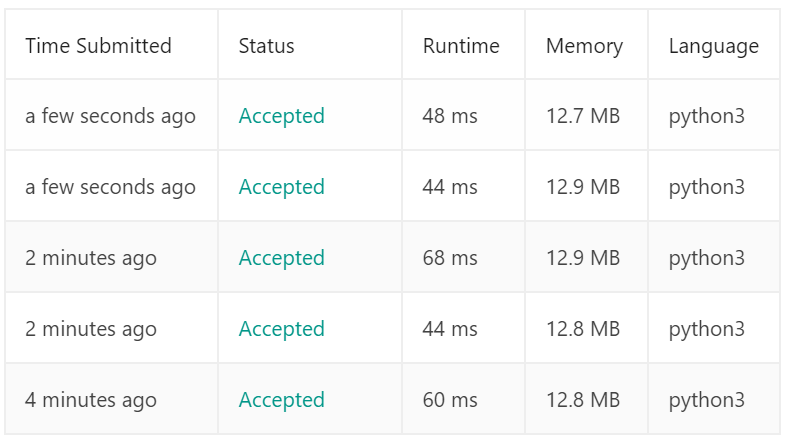
Task: Click the Time Submitted column header
Action: point(98,45)
